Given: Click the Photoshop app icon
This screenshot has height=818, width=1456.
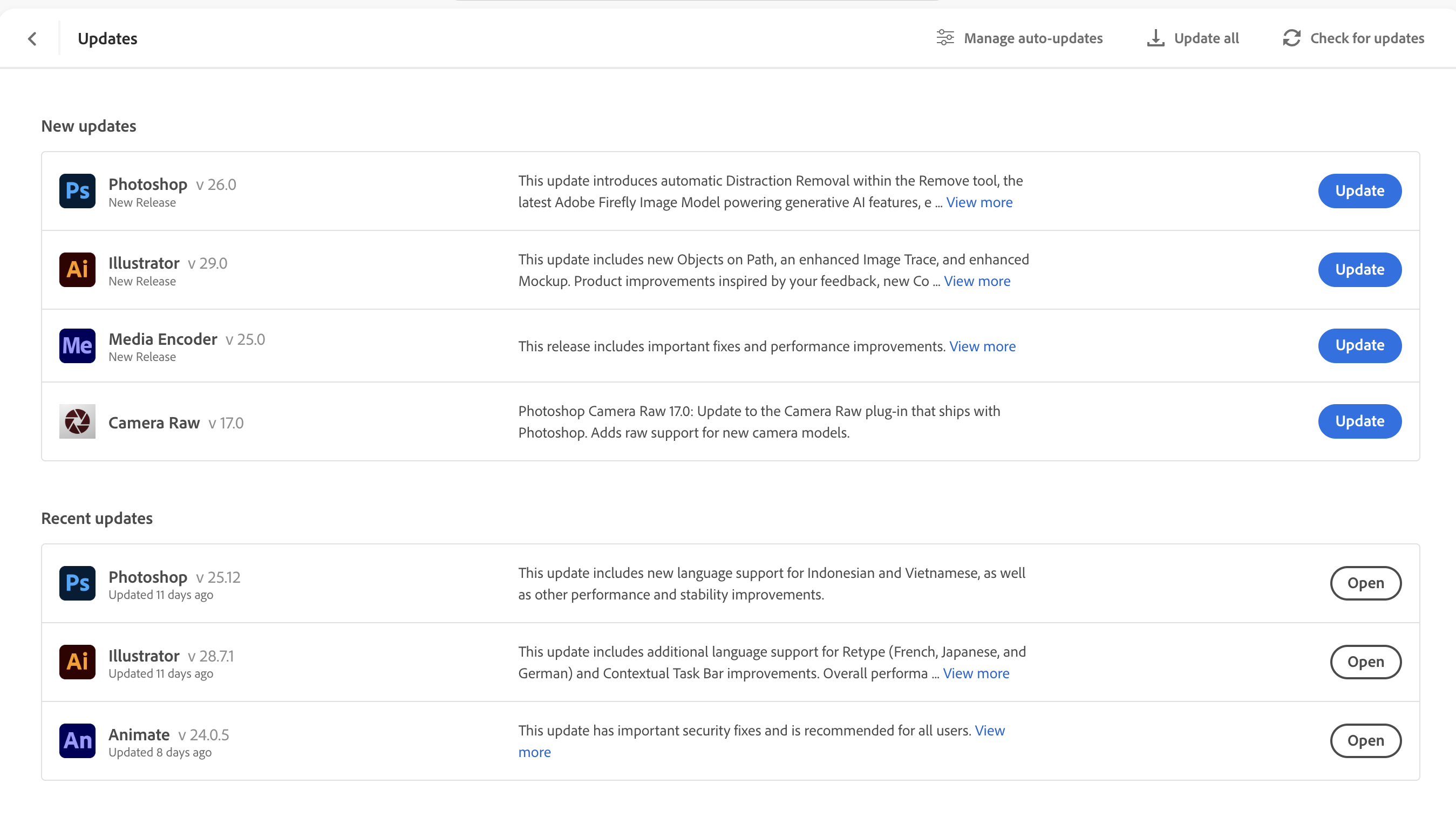Looking at the screenshot, I should [77, 190].
